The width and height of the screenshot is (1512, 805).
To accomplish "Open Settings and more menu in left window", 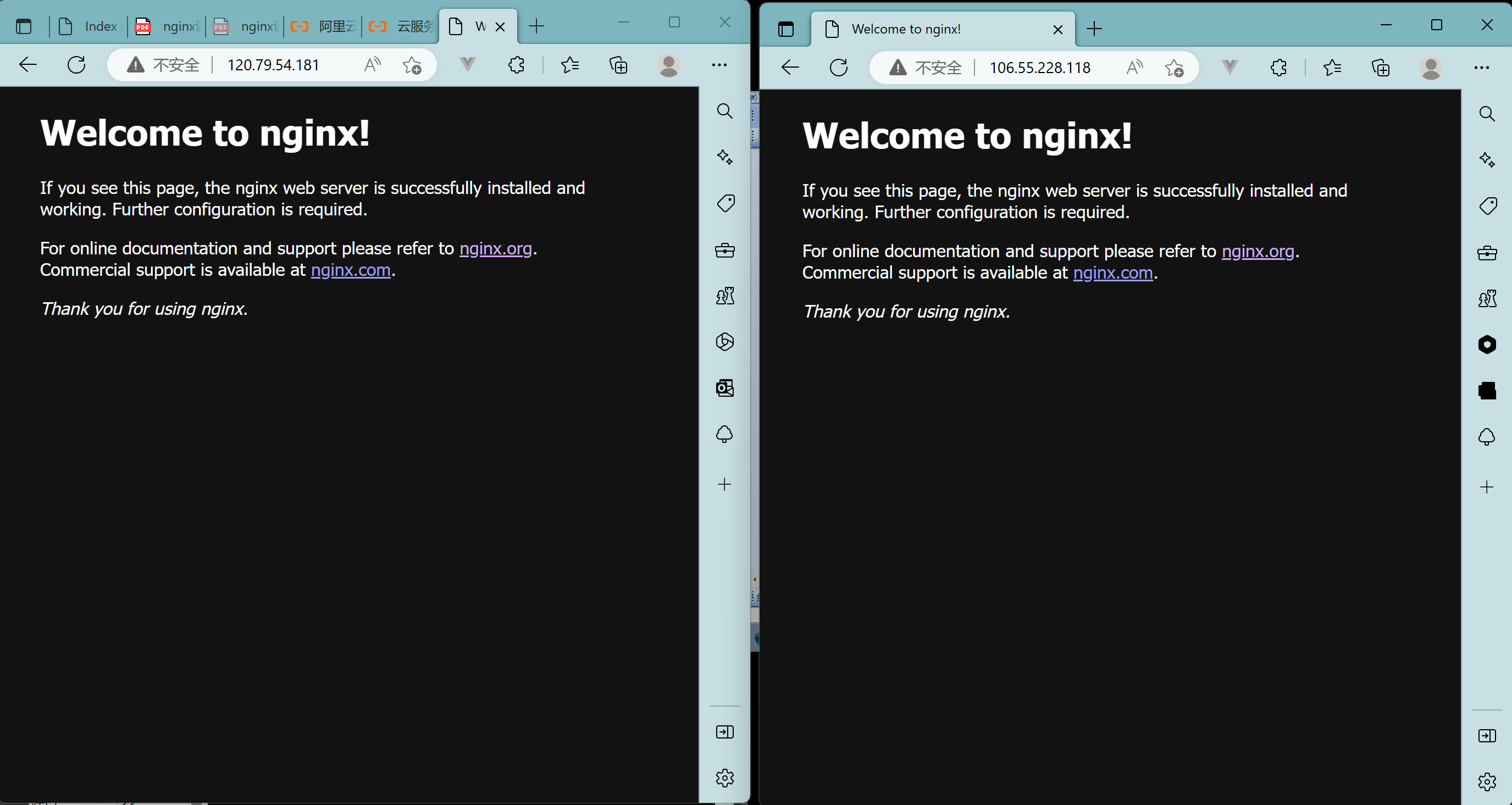I will (719, 64).
